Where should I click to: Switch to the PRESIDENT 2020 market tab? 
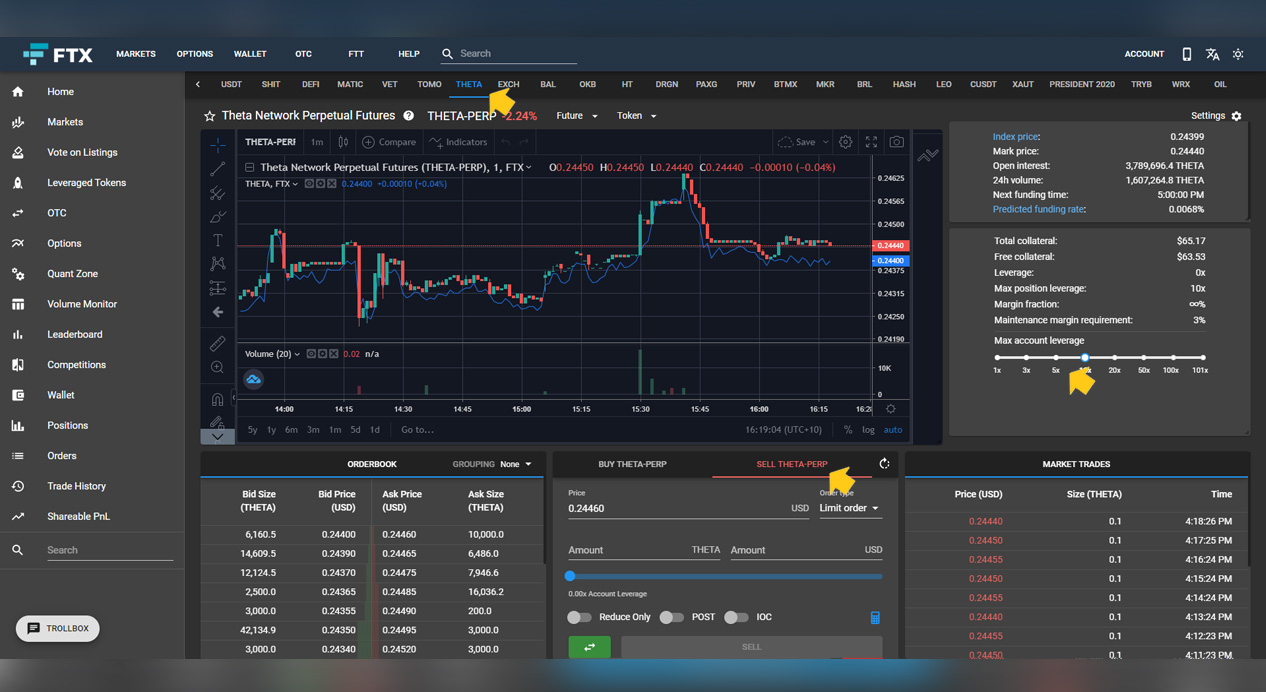1082,85
